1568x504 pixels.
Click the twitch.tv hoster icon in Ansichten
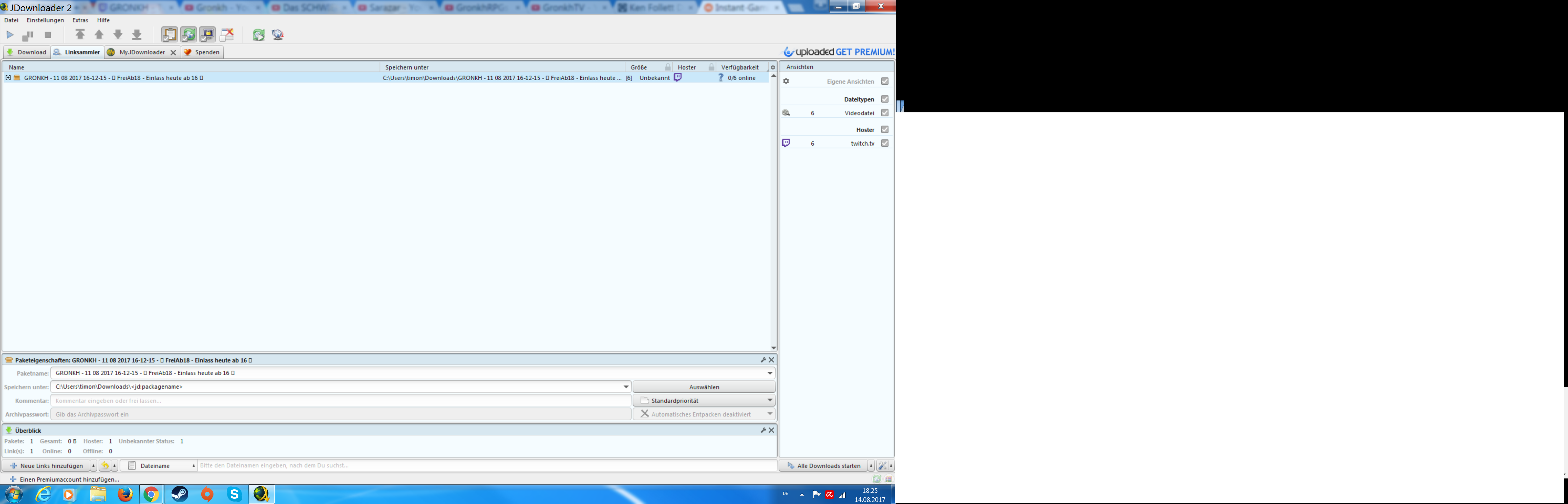(x=786, y=143)
